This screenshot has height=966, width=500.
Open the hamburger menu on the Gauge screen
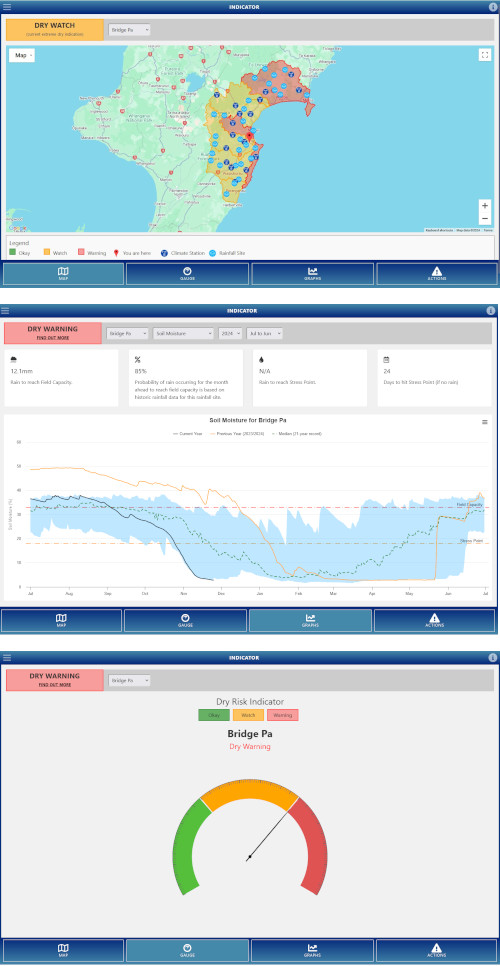pos(7,658)
